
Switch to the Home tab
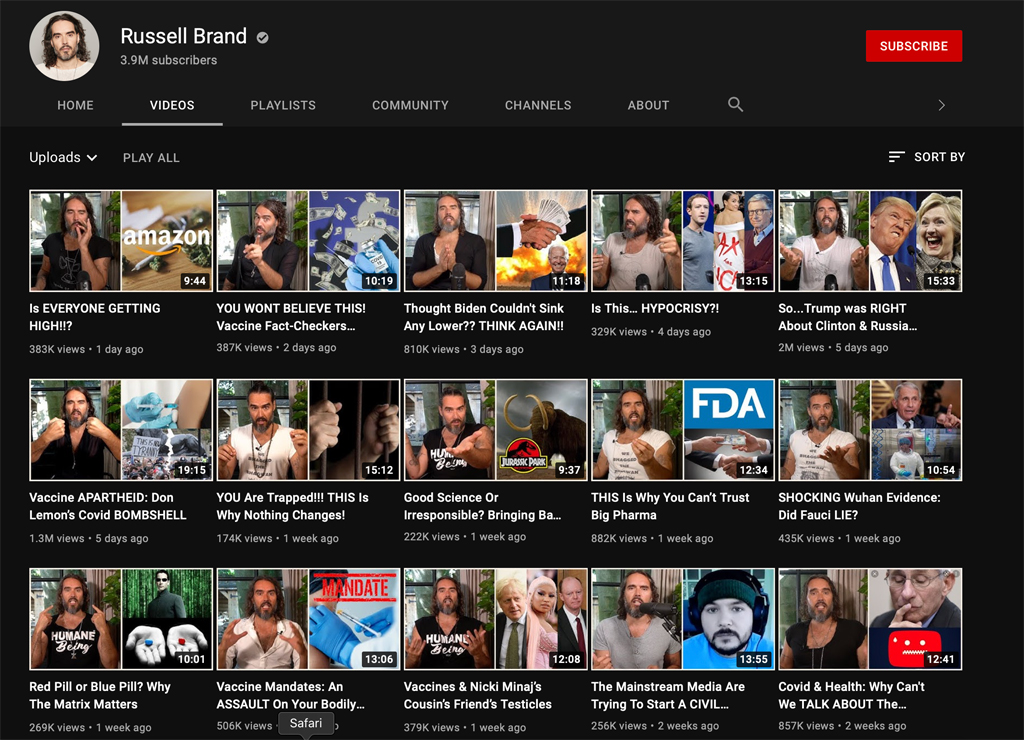(x=75, y=105)
